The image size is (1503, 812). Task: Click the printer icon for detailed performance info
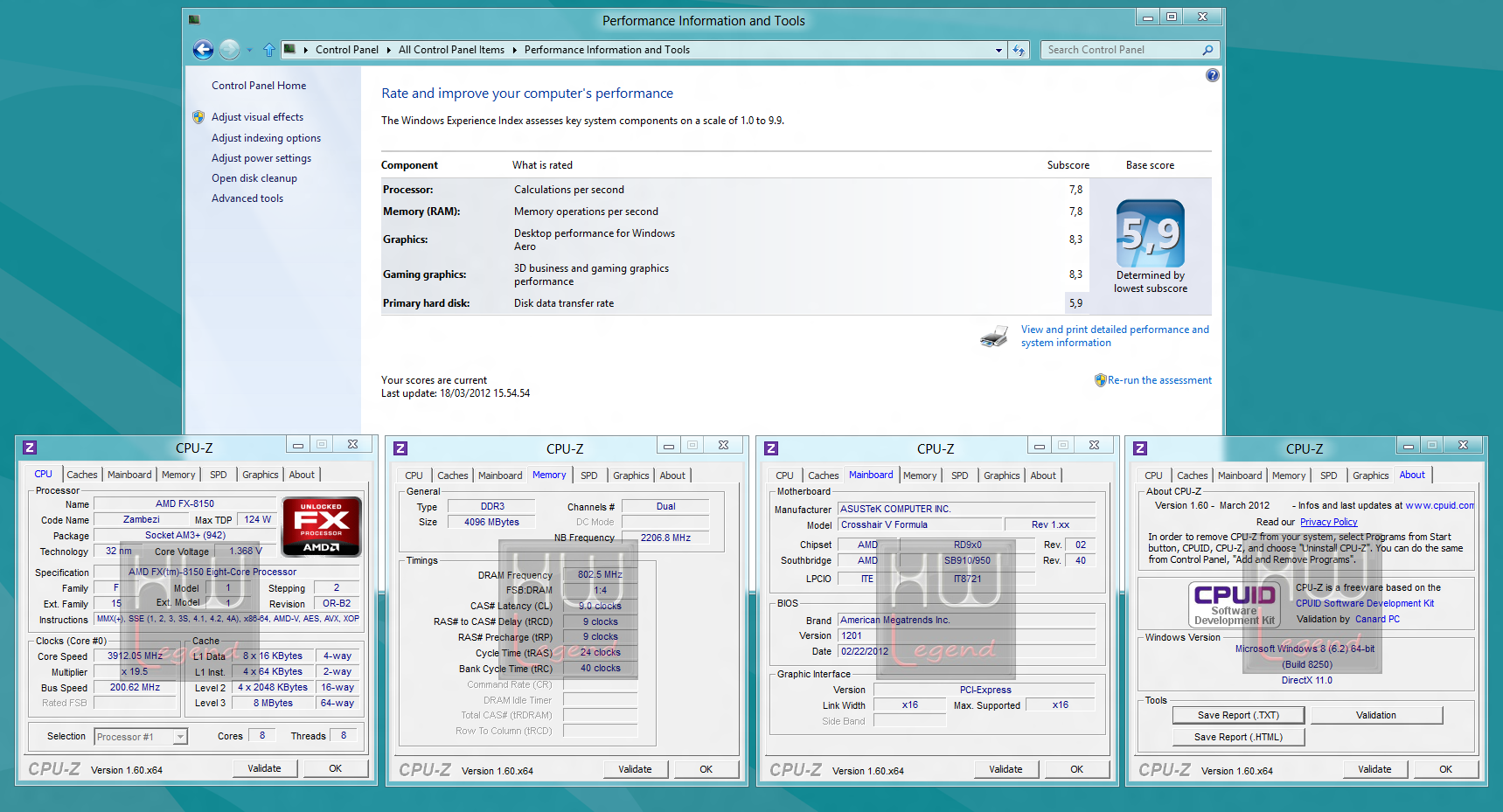click(x=994, y=337)
